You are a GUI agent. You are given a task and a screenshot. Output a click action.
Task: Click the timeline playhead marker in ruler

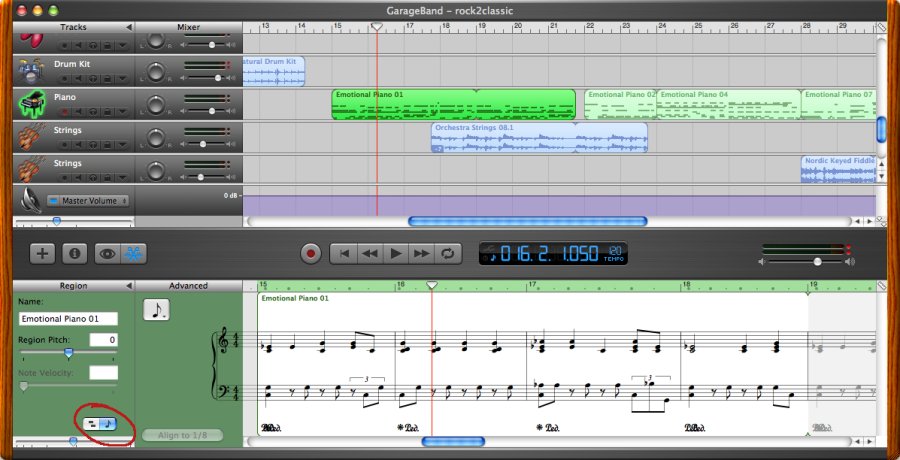coord(377,26)
